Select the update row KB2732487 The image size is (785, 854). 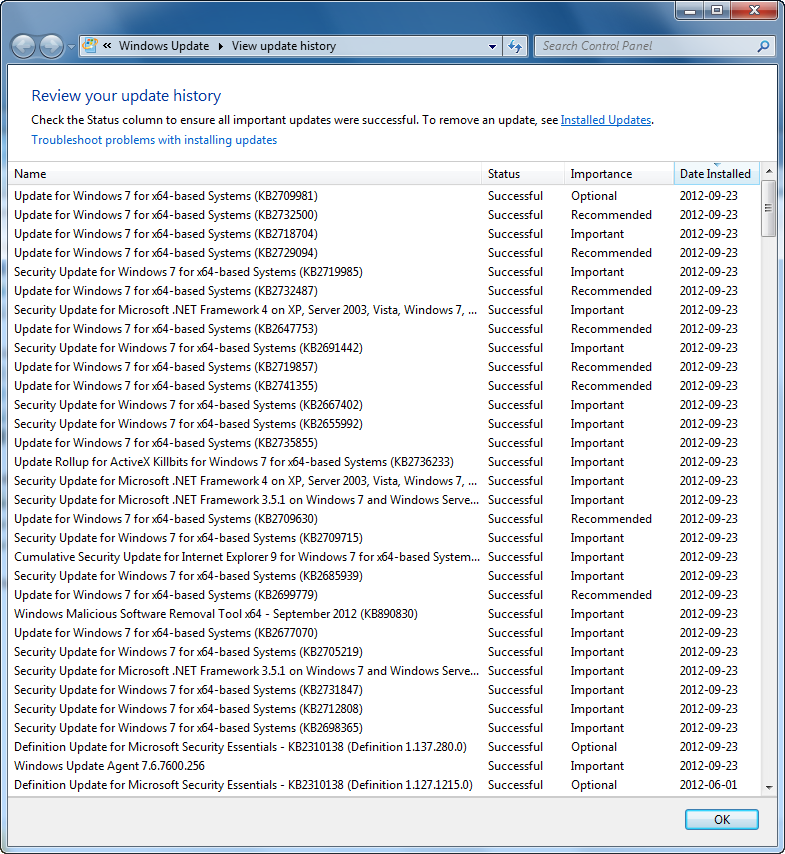384,291
